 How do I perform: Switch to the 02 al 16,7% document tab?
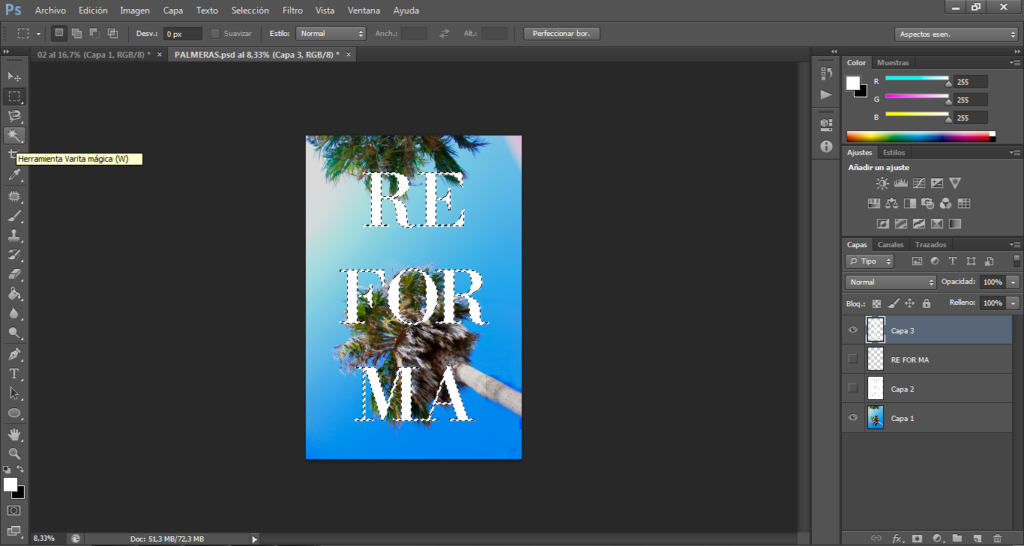pos(94,55)
